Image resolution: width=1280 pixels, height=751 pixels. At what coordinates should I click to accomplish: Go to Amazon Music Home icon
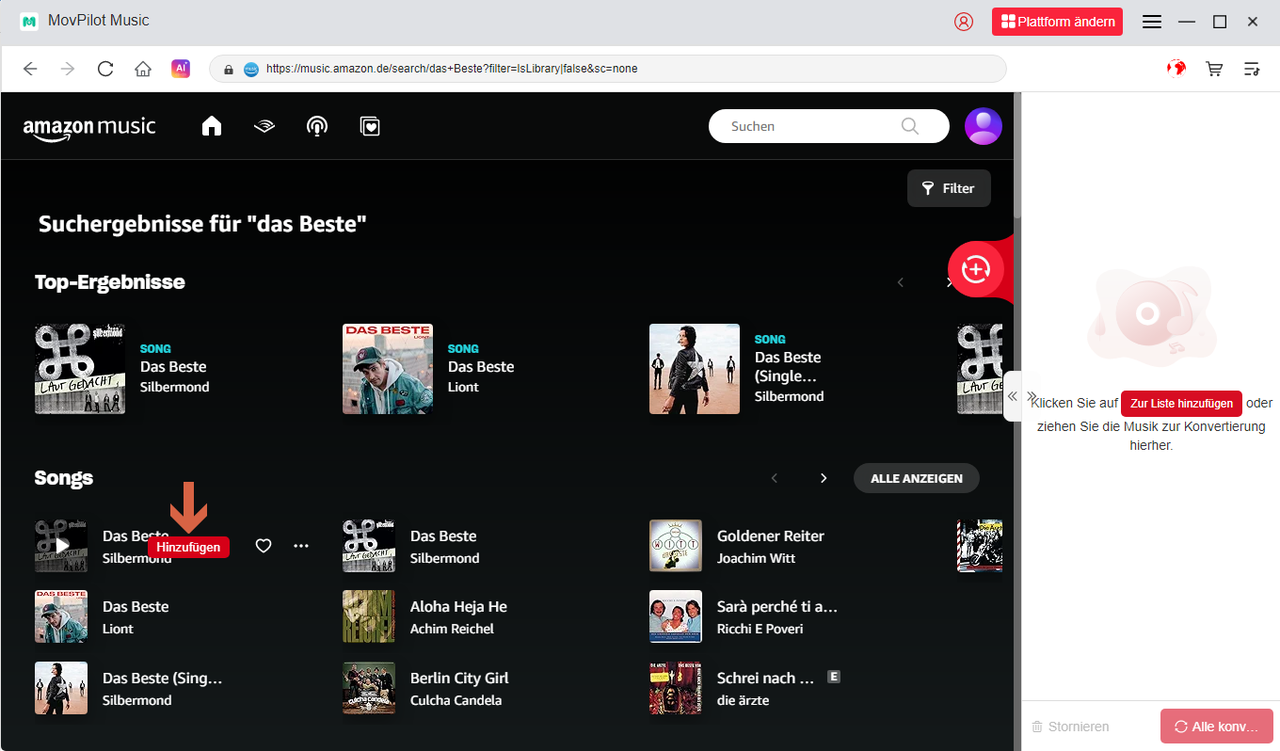coord(211,126)
